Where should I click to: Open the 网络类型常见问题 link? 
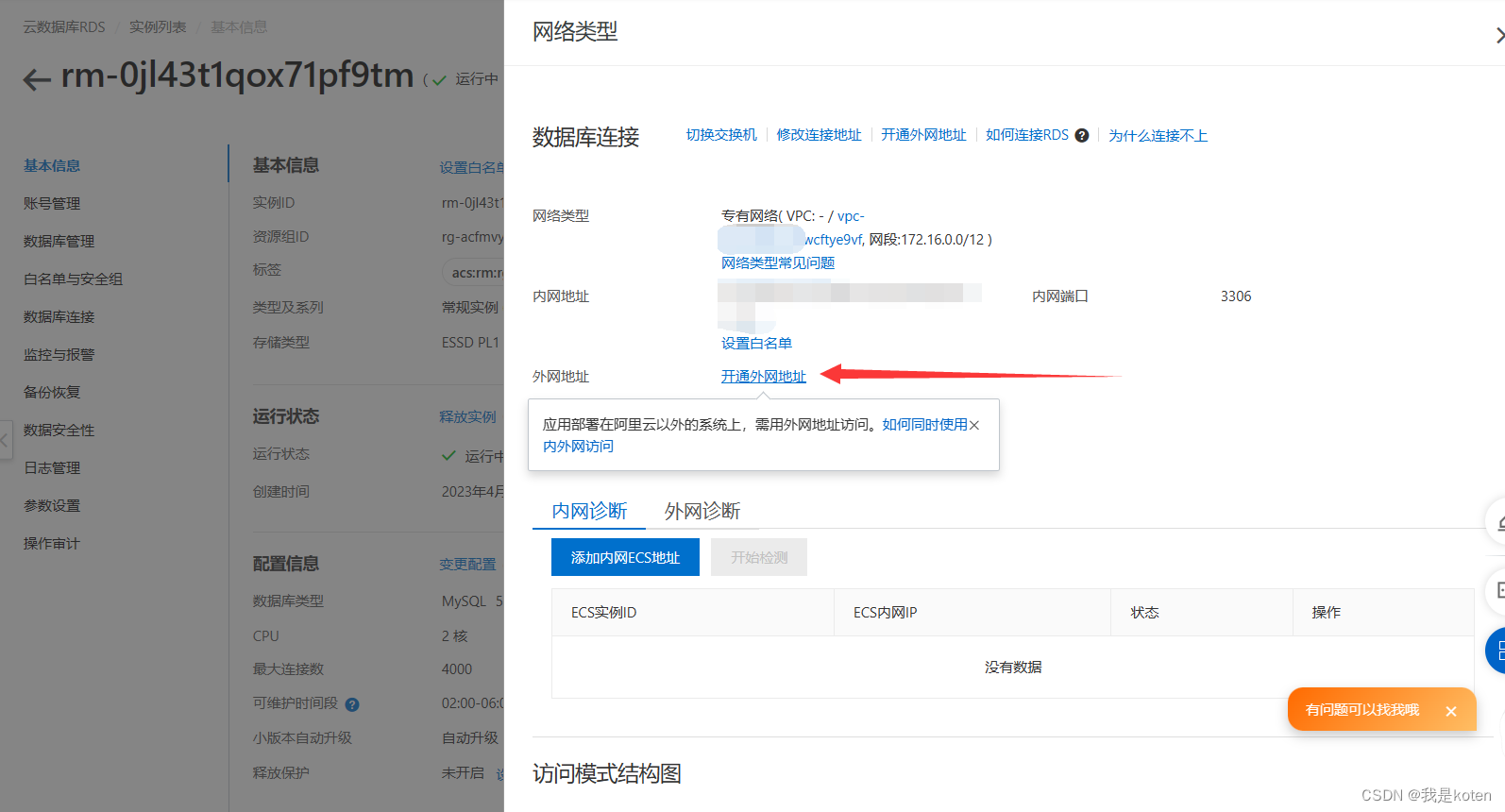click(x=778, y=262)
